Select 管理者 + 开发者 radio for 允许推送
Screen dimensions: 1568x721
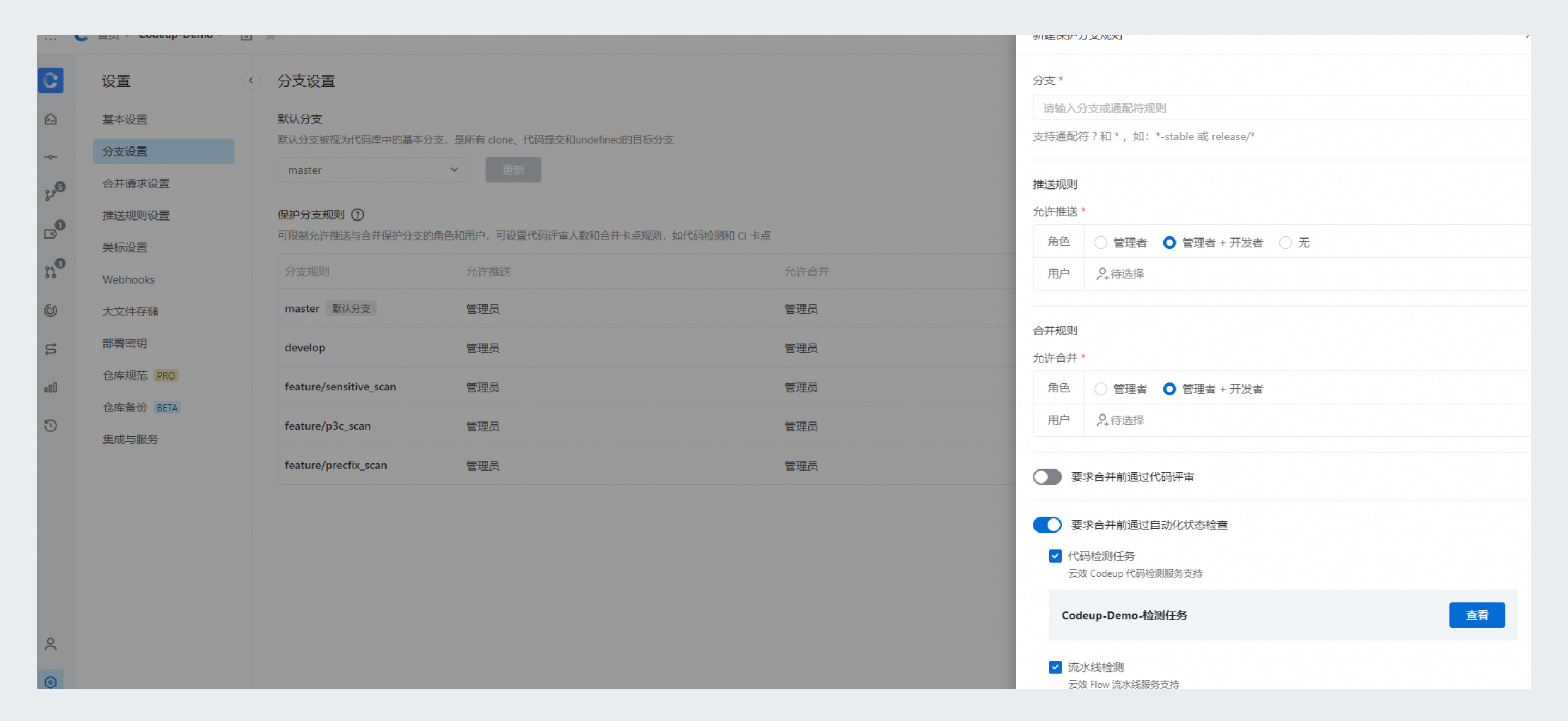1169,242
